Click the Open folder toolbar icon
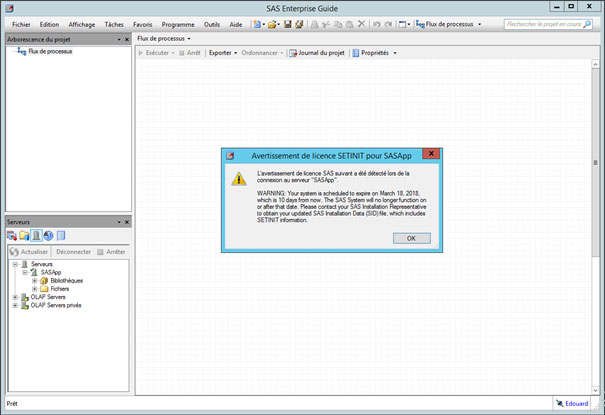 pyautogui.click(x=272, y=24)
